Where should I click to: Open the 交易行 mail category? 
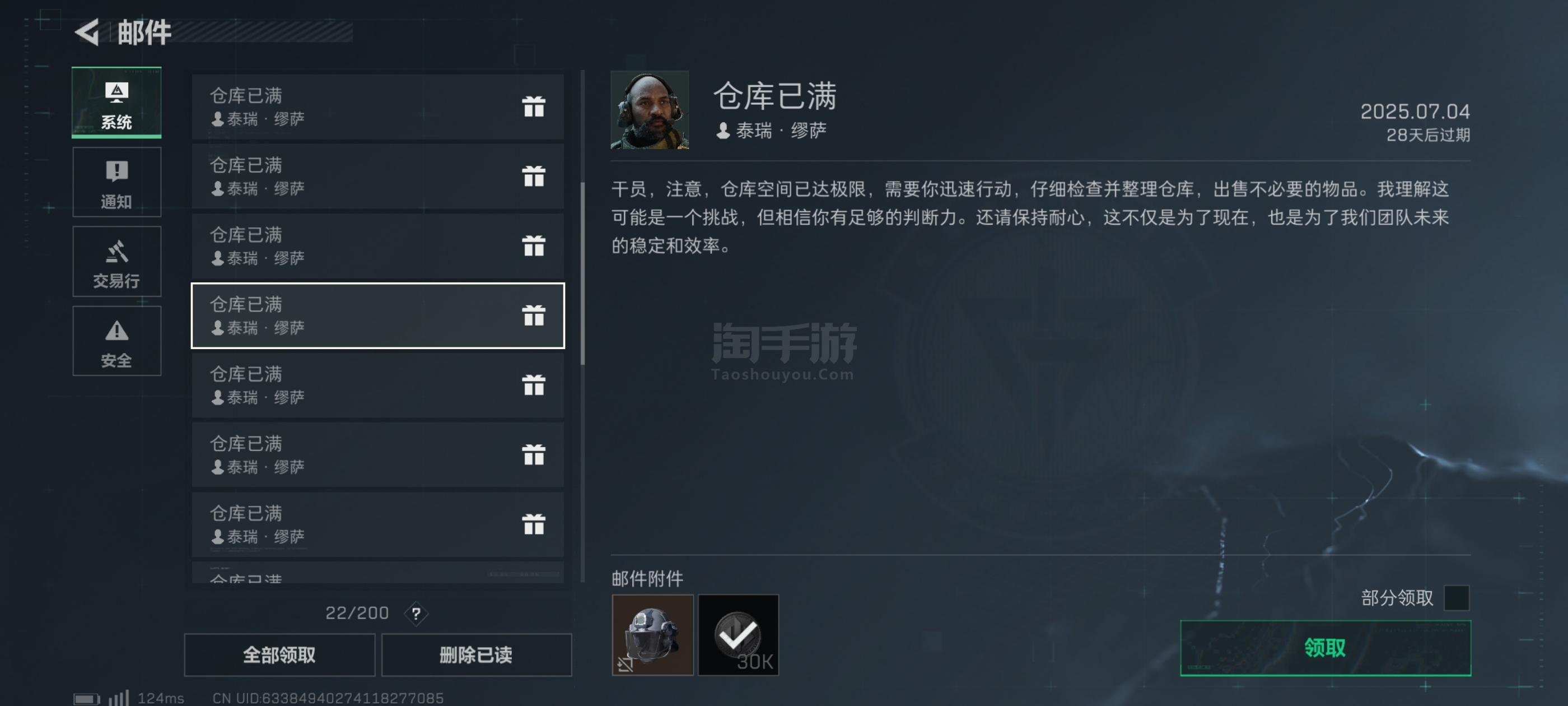(116, 261)
